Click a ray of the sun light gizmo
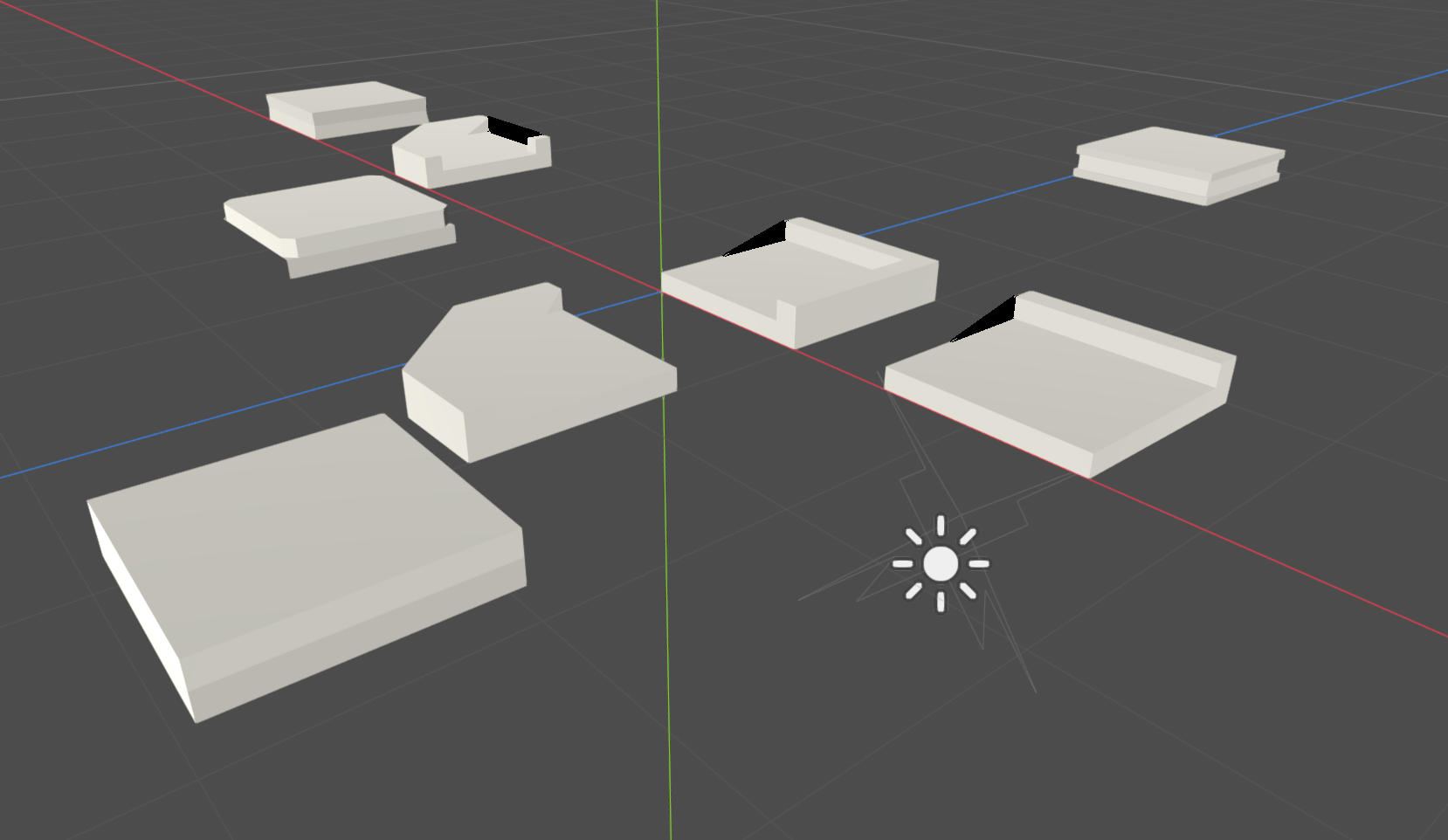This screenshot has height=840, width=1448. pyautogui.click(x=941, y=527)
